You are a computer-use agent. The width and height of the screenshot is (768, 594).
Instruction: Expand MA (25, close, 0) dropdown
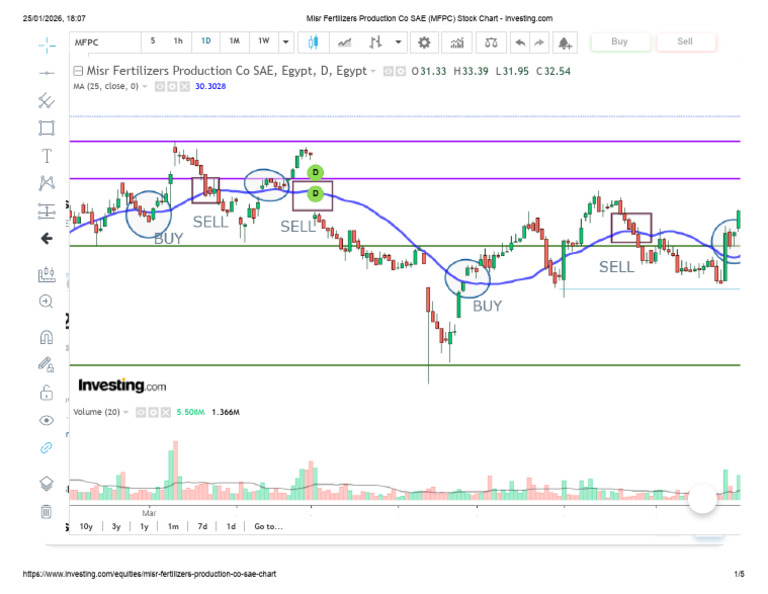click(x=144, y=87)
